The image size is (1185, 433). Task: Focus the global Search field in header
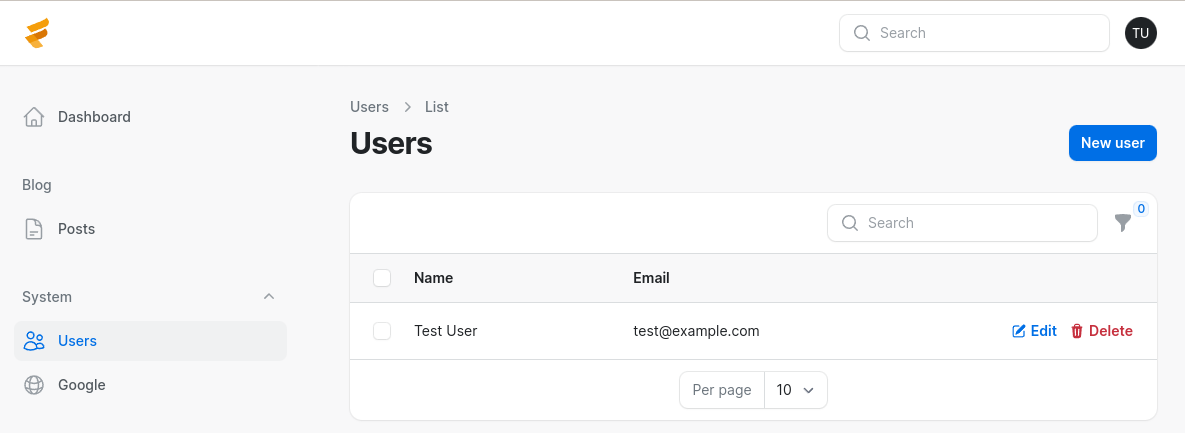[974, 33]
